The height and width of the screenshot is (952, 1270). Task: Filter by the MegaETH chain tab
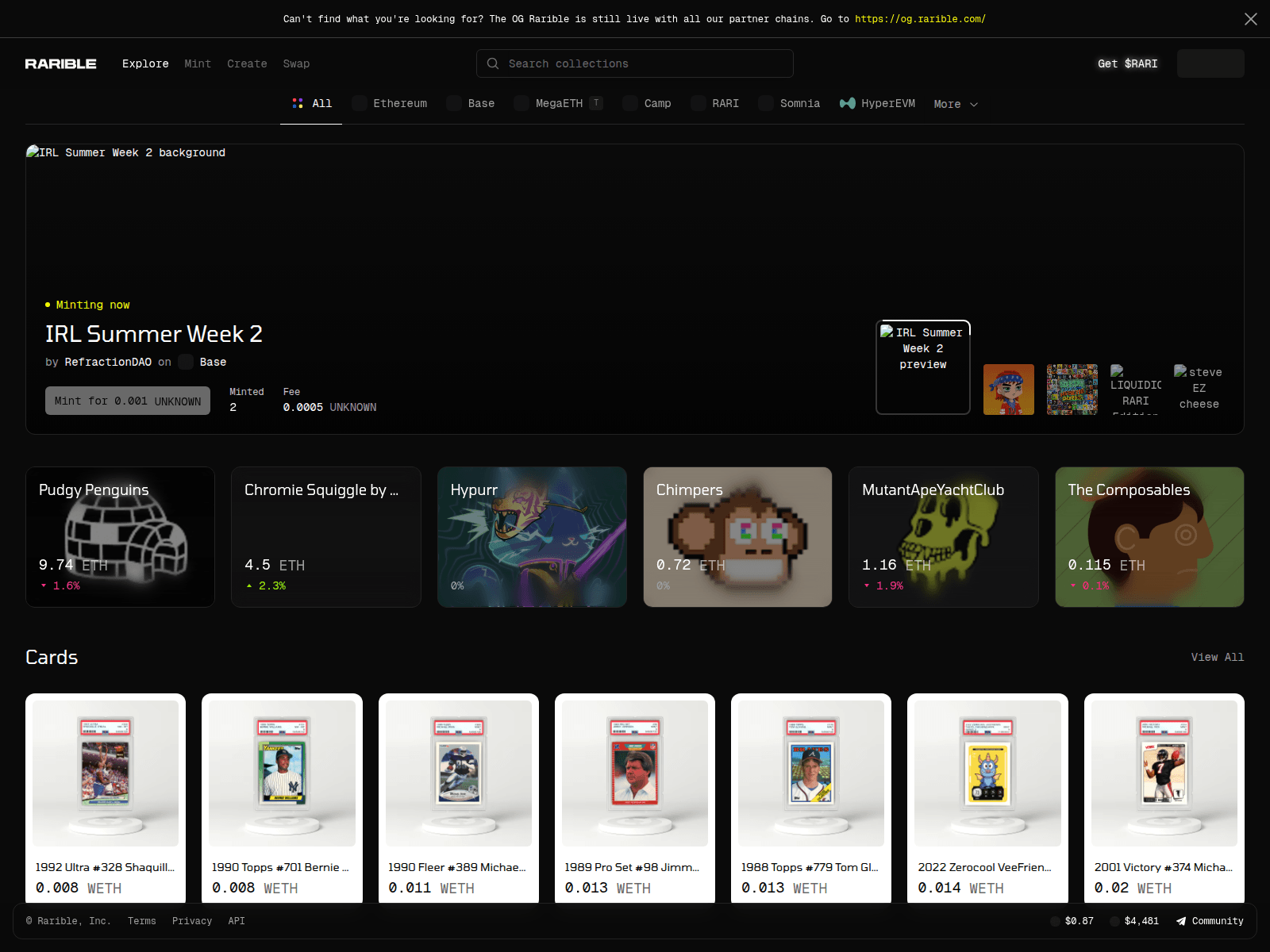(558, 103)
